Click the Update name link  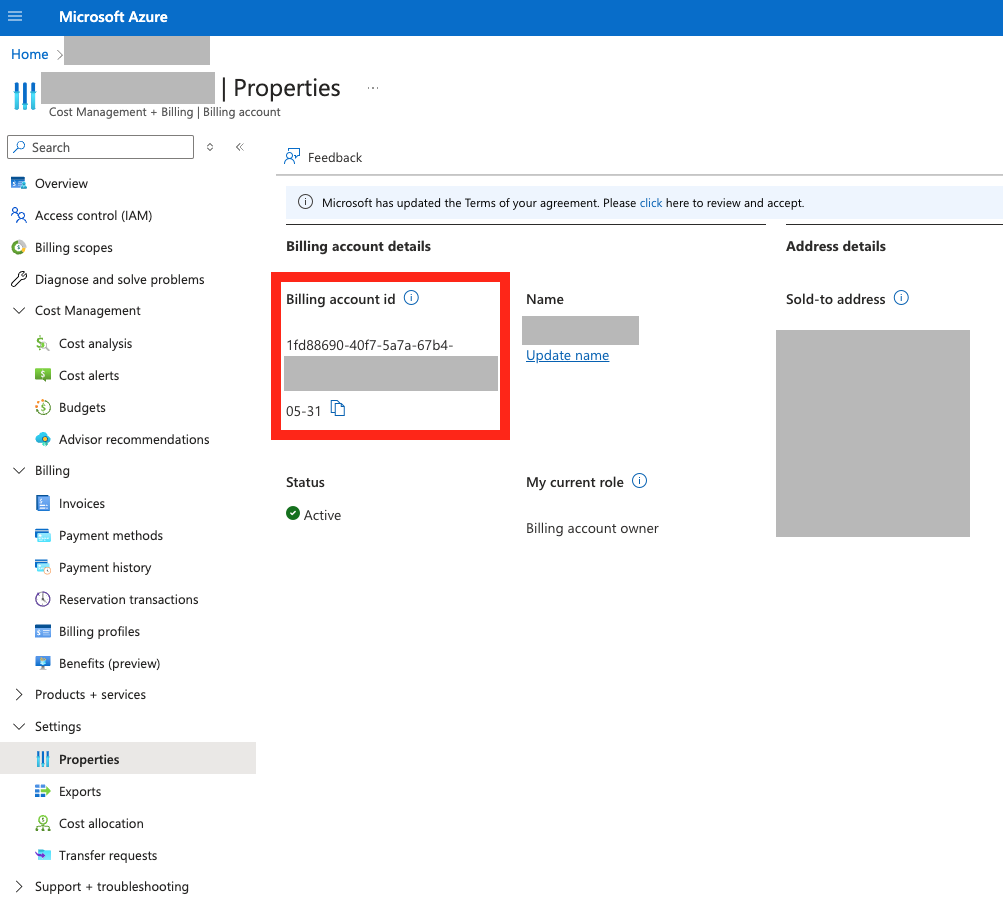tap(567, 356)
